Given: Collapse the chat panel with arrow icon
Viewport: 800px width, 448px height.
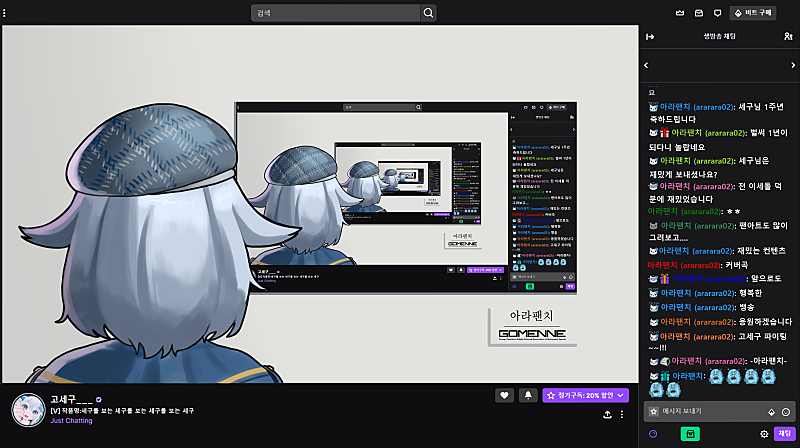Looking at the screenshot, I should (x=650, y=36).
